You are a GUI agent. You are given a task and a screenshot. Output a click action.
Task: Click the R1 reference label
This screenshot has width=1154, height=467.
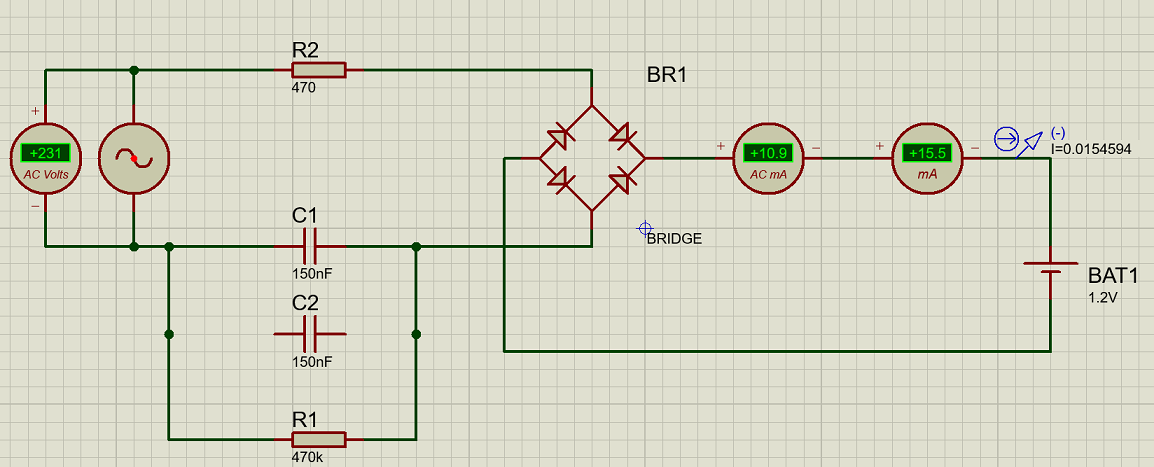tap(305, 419)
